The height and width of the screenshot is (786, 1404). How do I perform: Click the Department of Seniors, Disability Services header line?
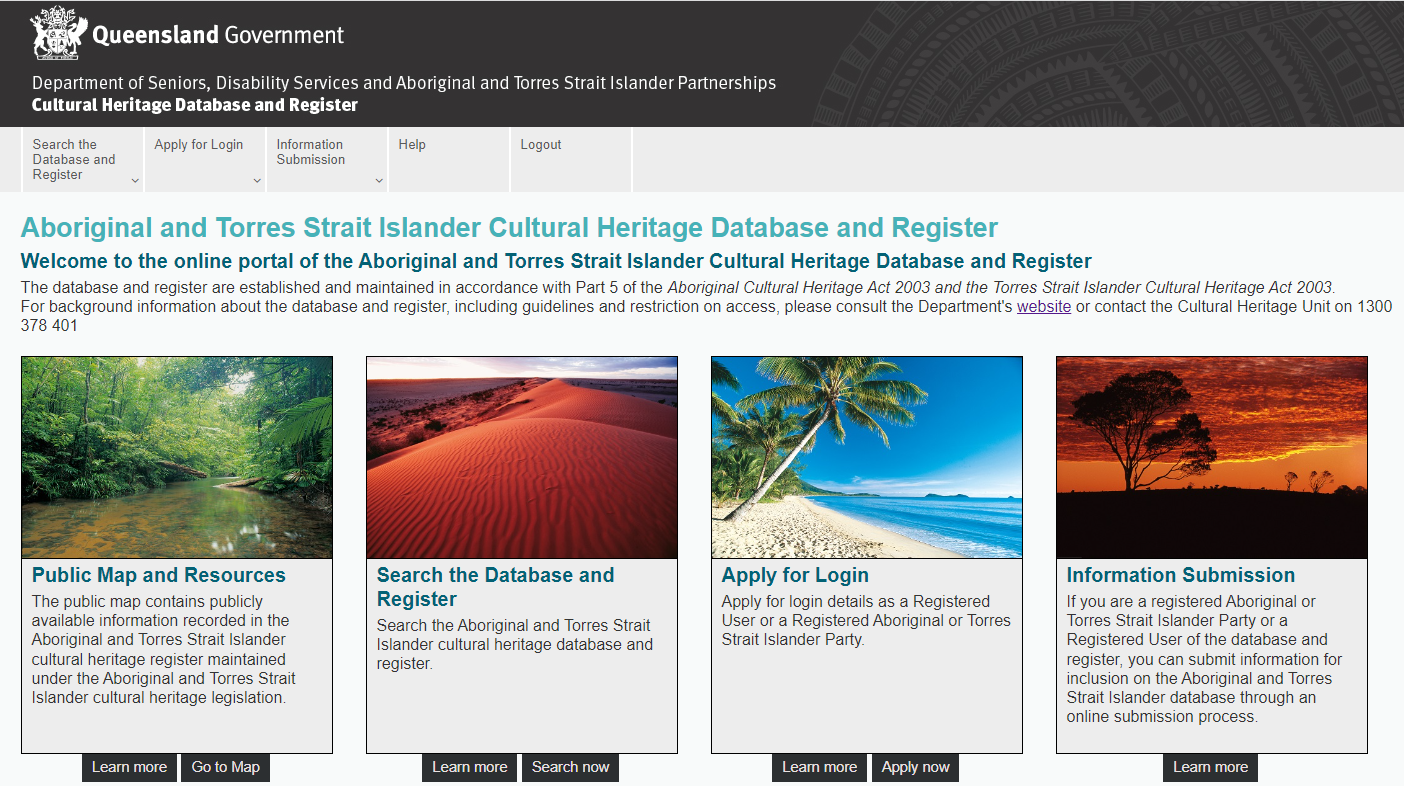[x=404, y=83]
